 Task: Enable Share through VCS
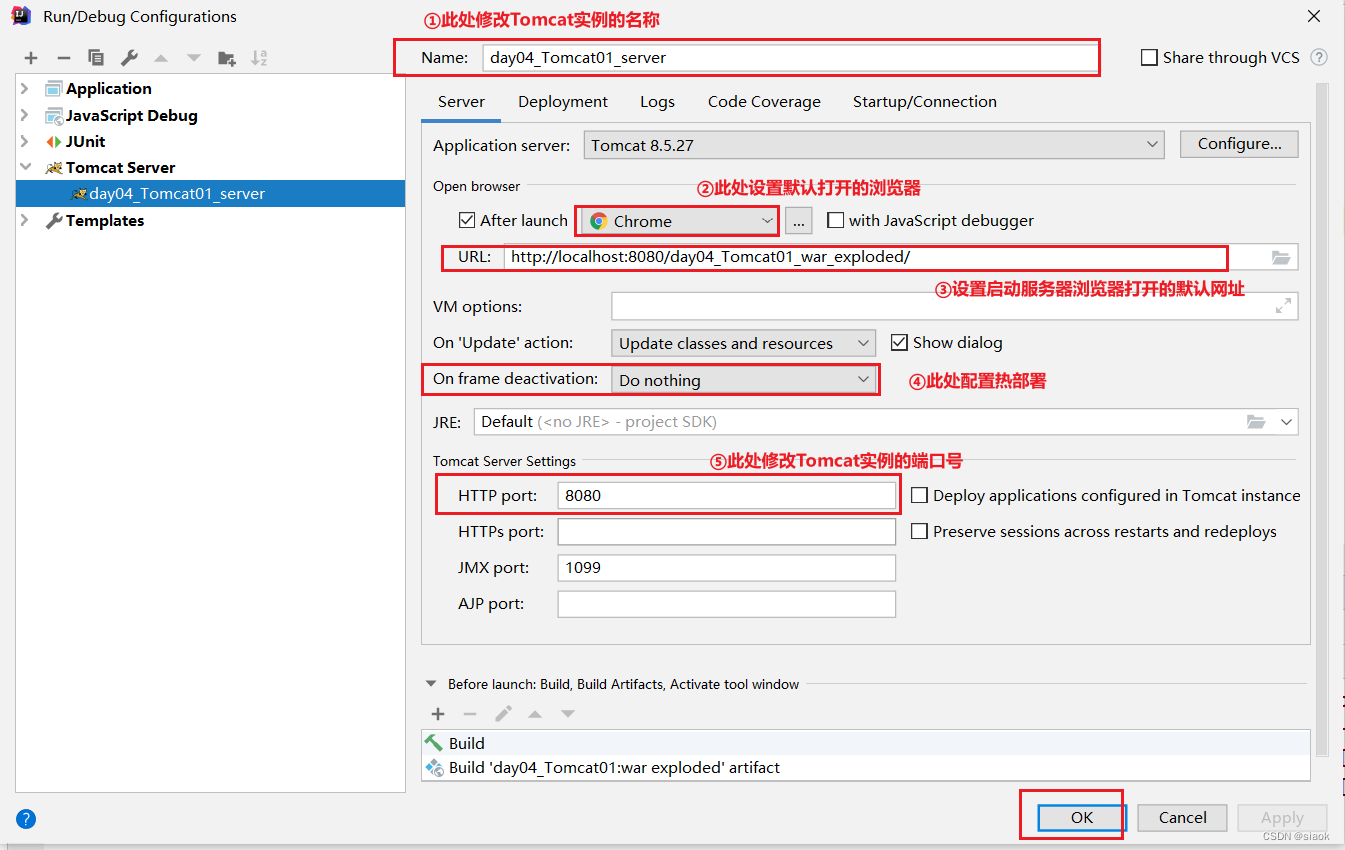(1149, 57)
